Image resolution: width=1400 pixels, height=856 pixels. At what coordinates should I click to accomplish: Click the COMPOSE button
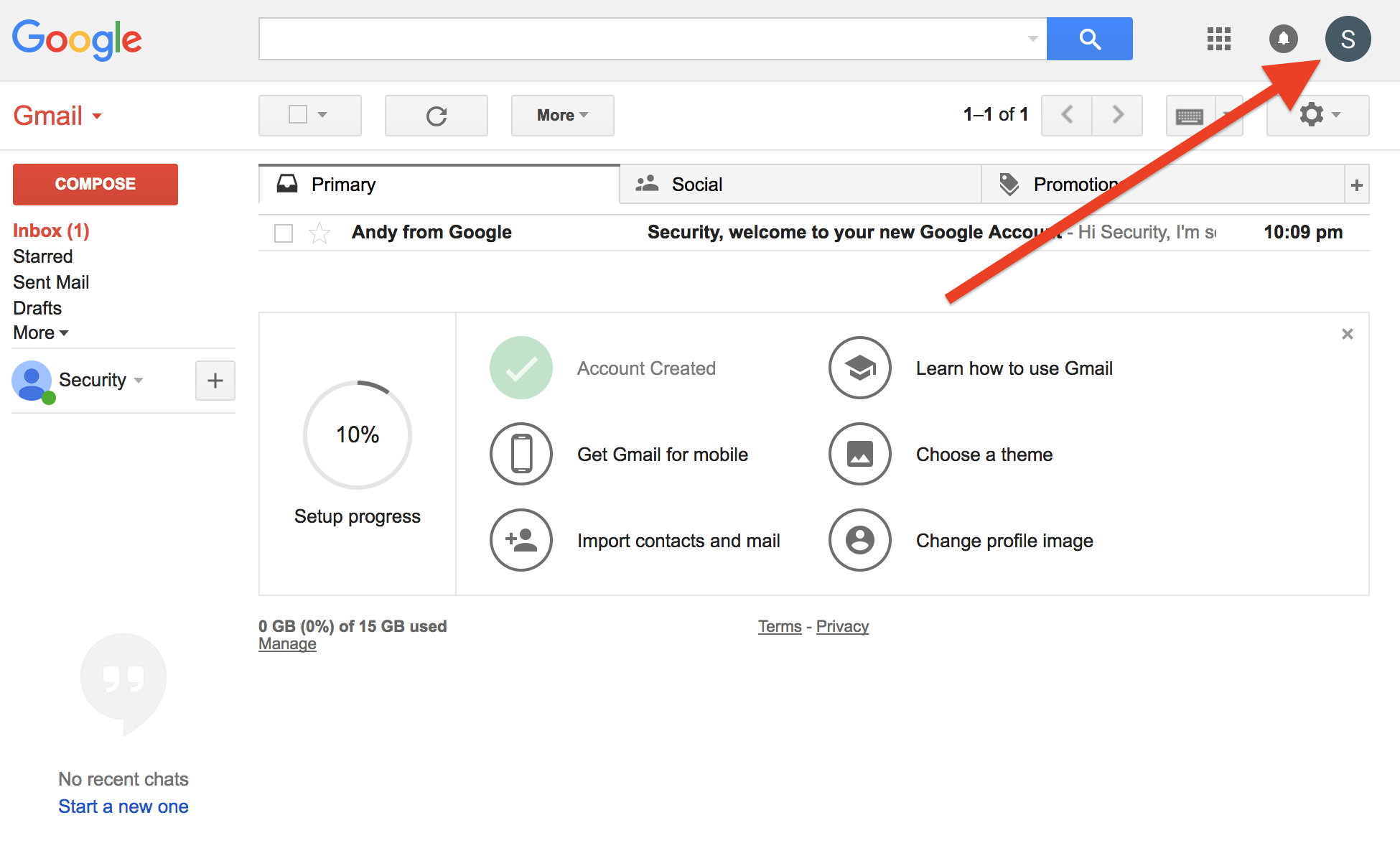94,184
